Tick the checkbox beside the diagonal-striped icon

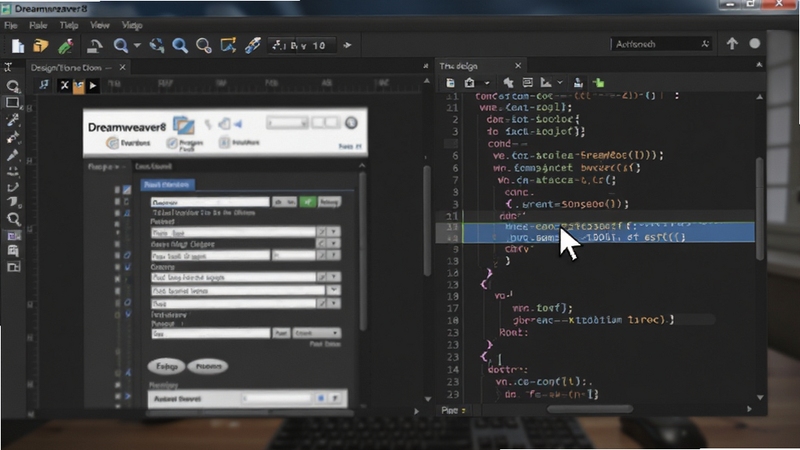(x=117, y=190)
